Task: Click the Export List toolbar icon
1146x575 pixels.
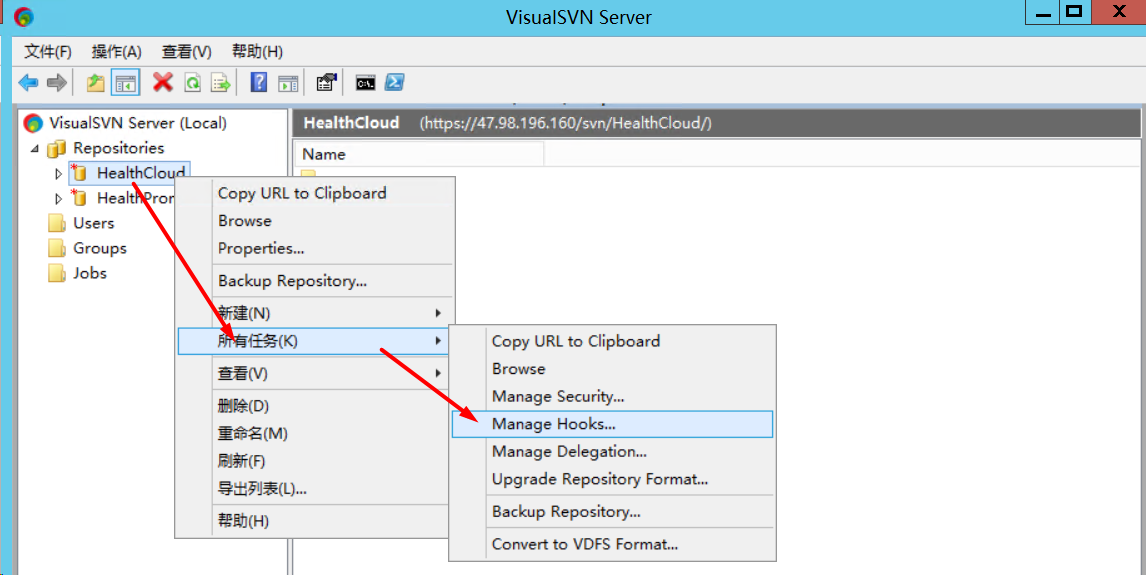Action: (x=221, y=83)
